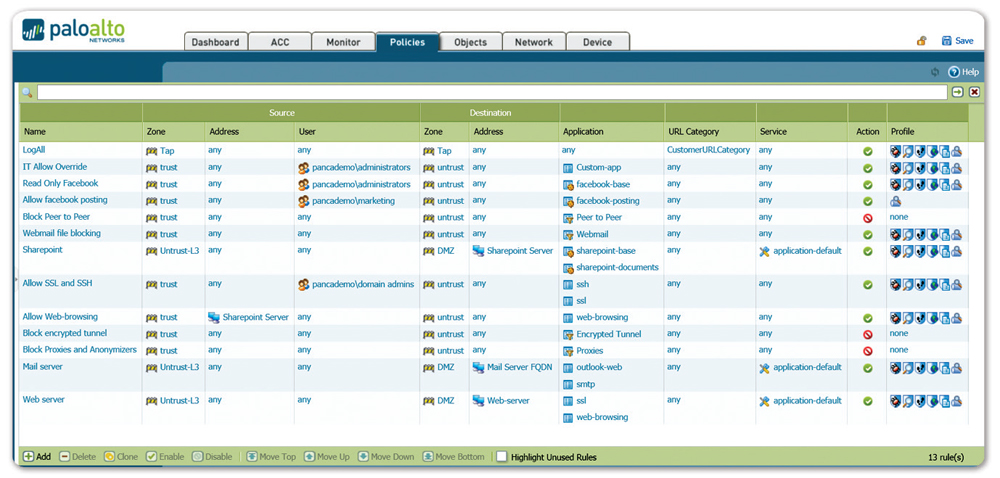Click the facebook-posting application link
The width and height of the screenshot is (1000, 478).
pyautogui.click(x=607, y=201)
